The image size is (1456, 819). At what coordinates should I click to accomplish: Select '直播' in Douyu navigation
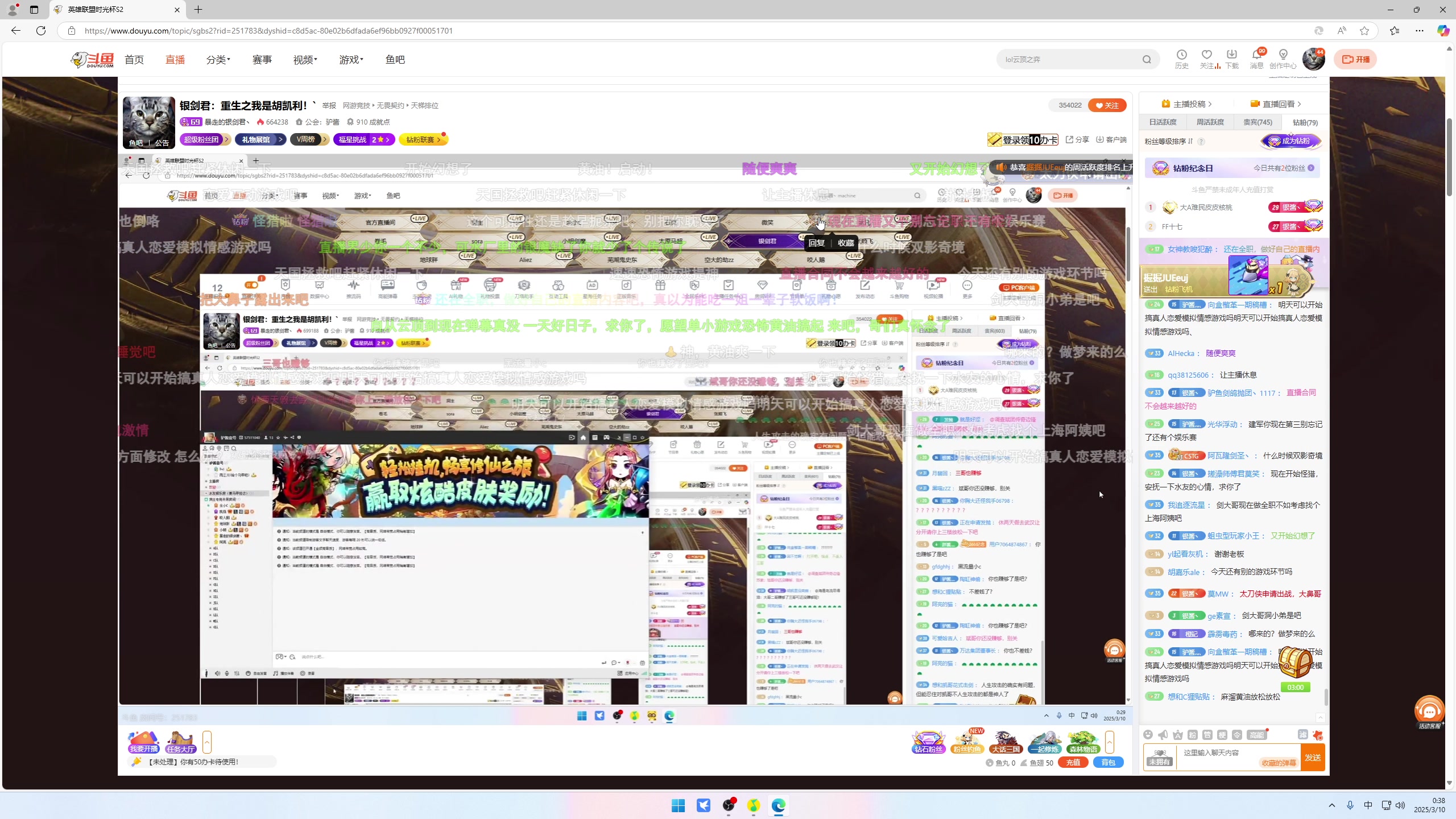coord(175,60)
